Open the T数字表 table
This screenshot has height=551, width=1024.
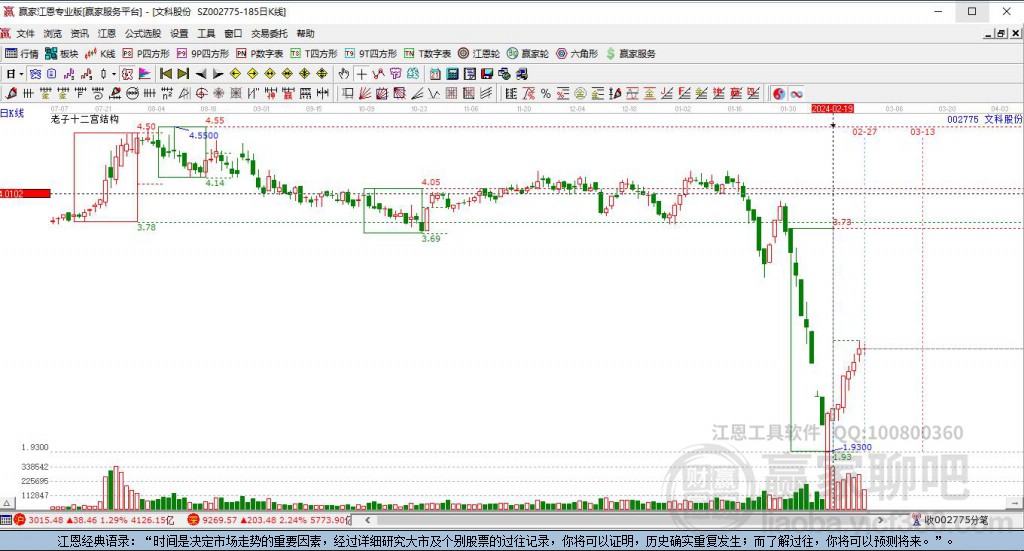click(428, 54)
